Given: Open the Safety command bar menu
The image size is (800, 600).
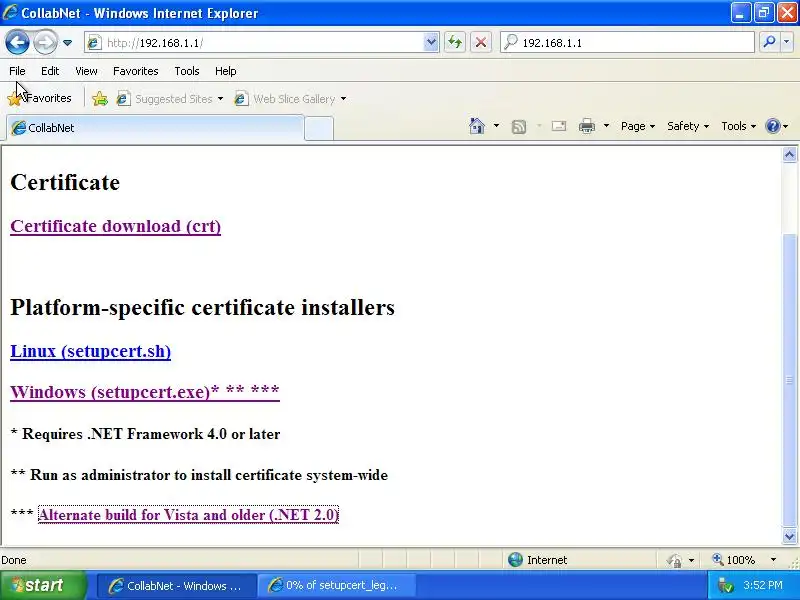Looking at the screenshot, I should pyautogui.click(x=688, y=126).
